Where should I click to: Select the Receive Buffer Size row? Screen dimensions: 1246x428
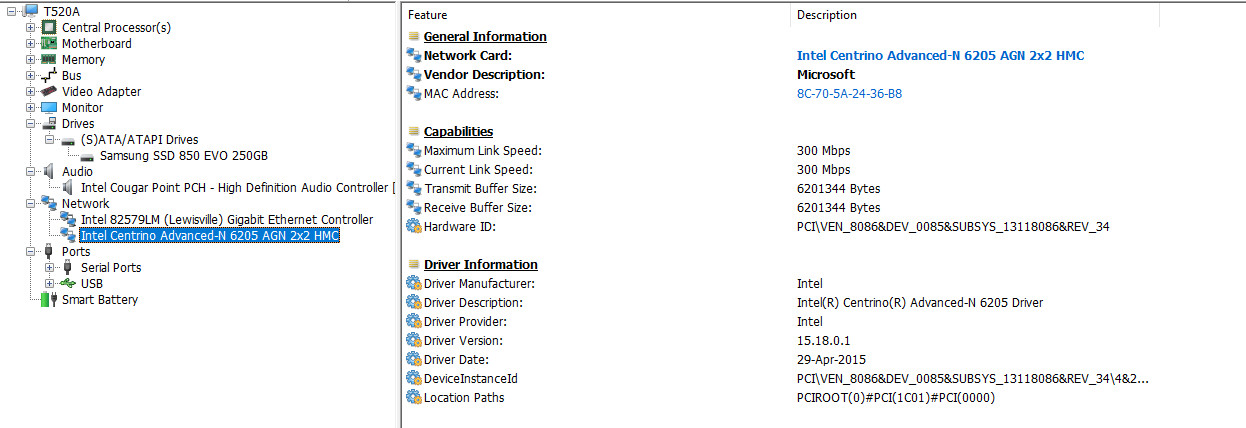point(825,208)
